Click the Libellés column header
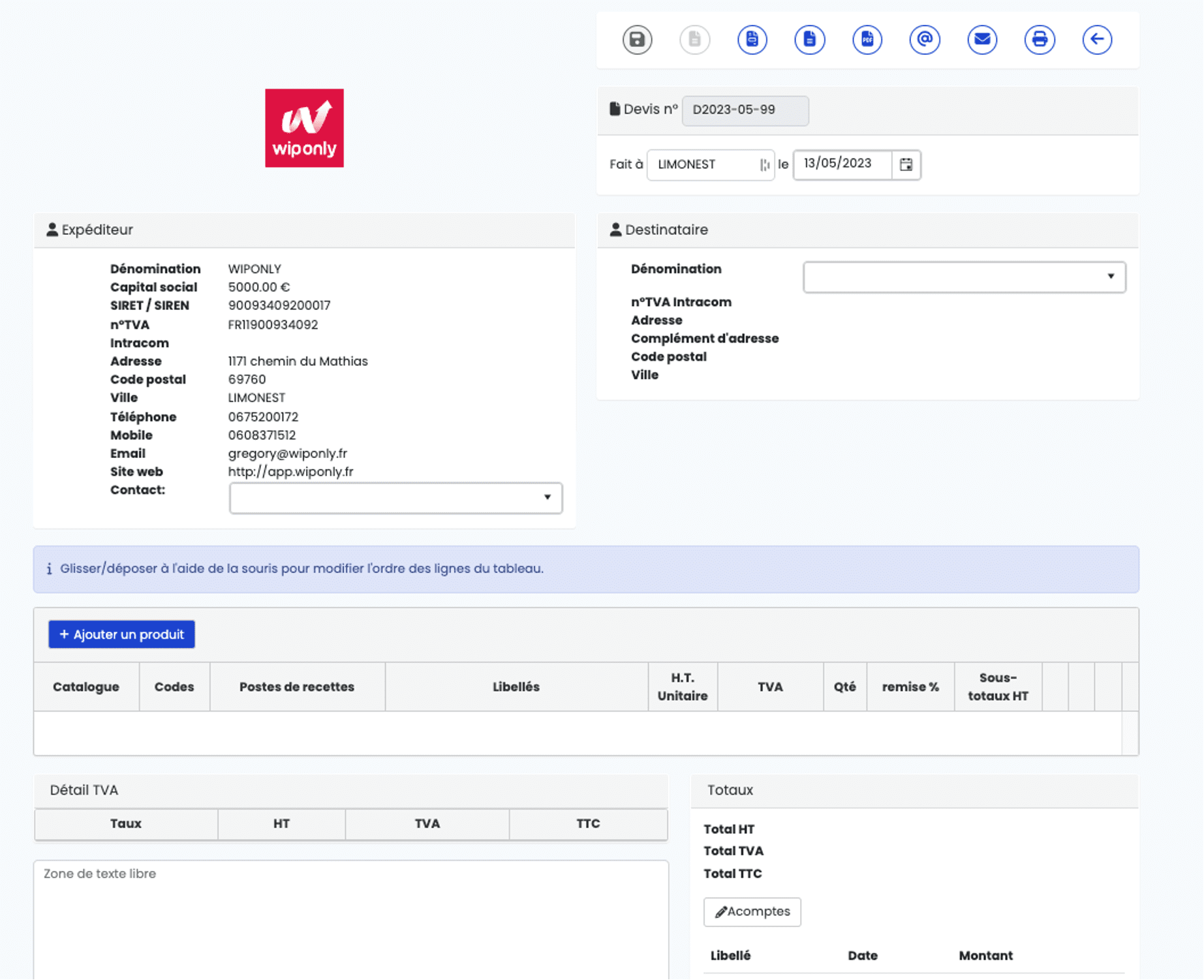The image size is (1204, 980). tap(516, 686)
